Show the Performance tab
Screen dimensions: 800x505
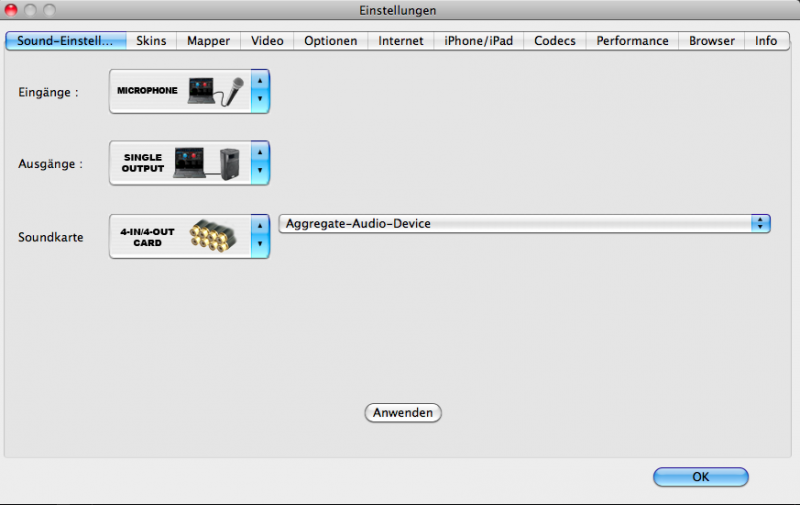632,41
